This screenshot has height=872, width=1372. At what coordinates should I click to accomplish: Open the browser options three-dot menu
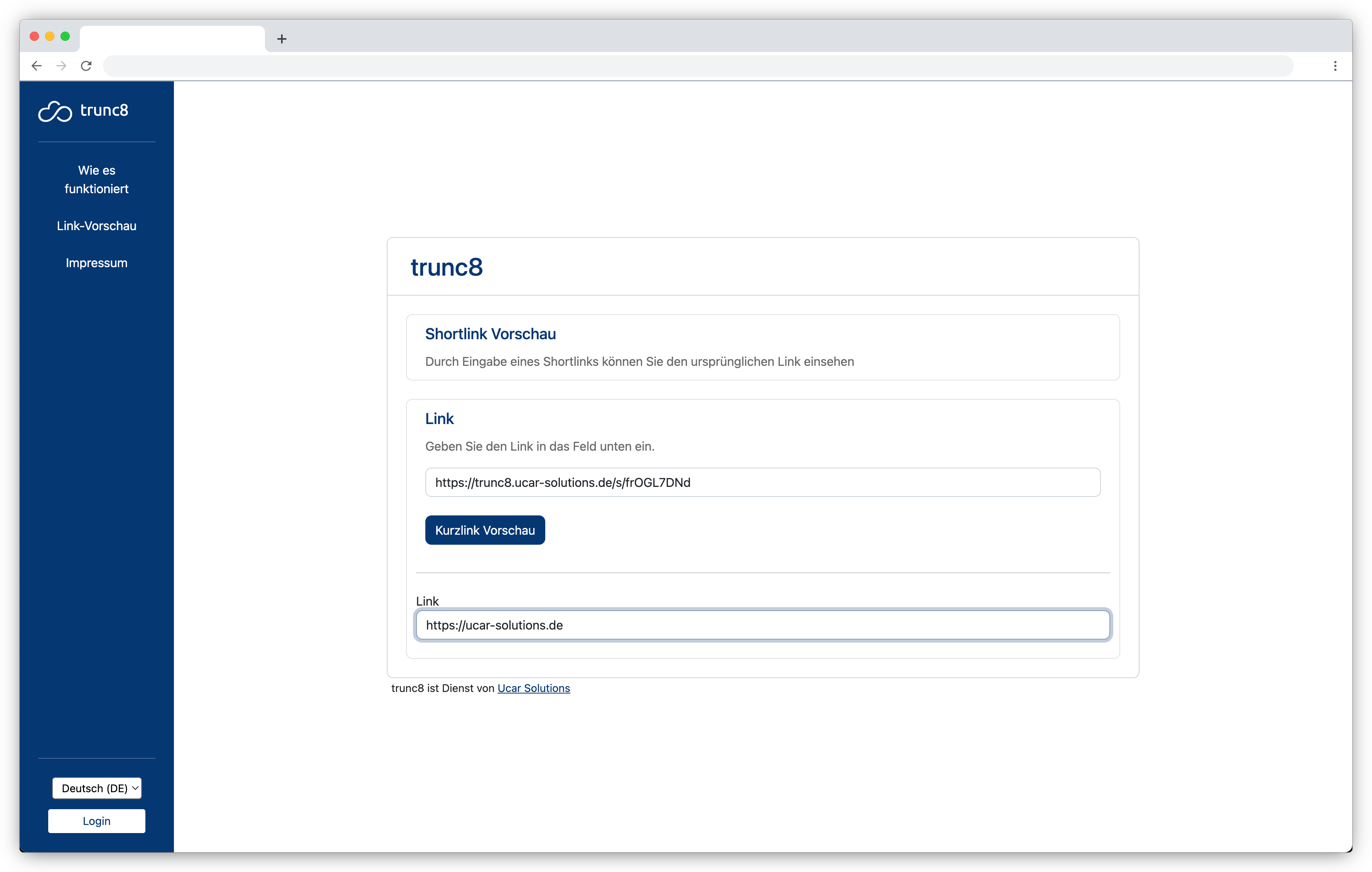[x=1335, y=66]
